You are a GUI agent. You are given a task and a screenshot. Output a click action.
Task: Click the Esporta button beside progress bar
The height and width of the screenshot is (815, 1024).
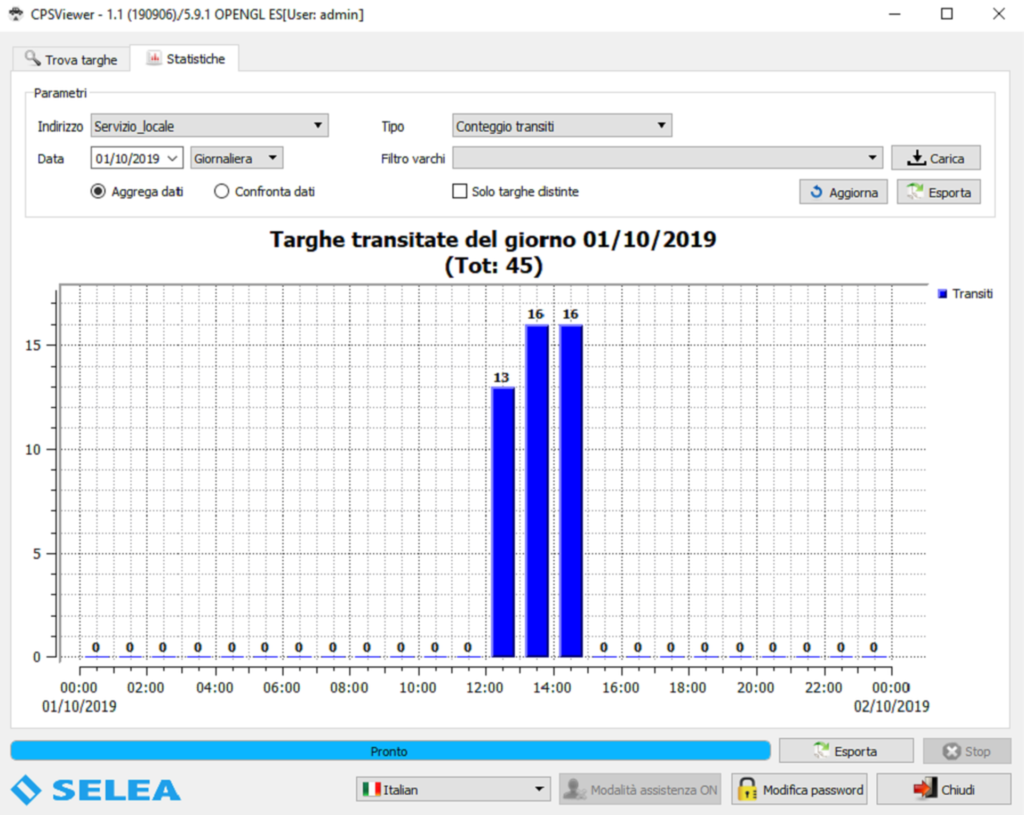[846, 751]
